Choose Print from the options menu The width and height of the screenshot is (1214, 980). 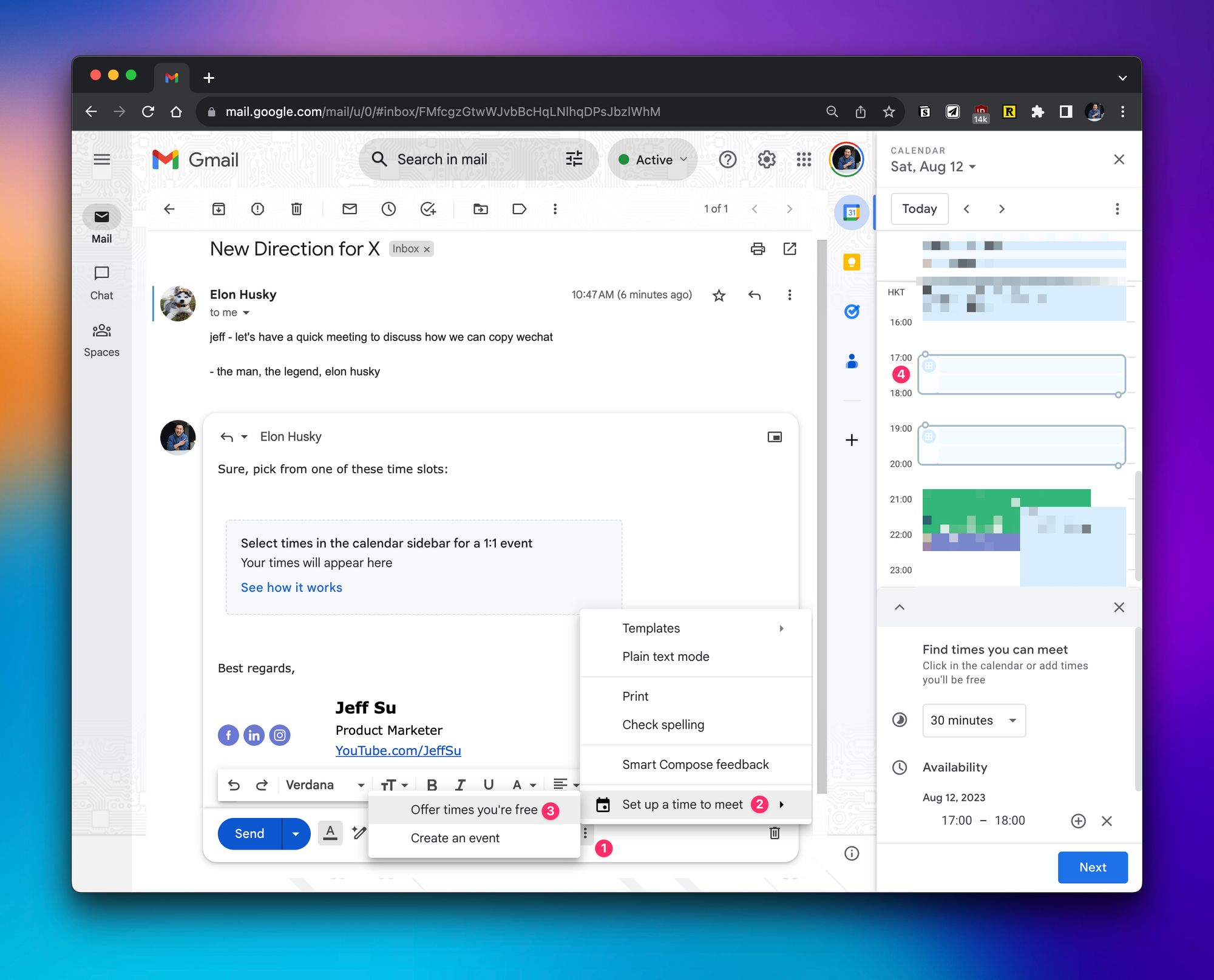point(696,697)
